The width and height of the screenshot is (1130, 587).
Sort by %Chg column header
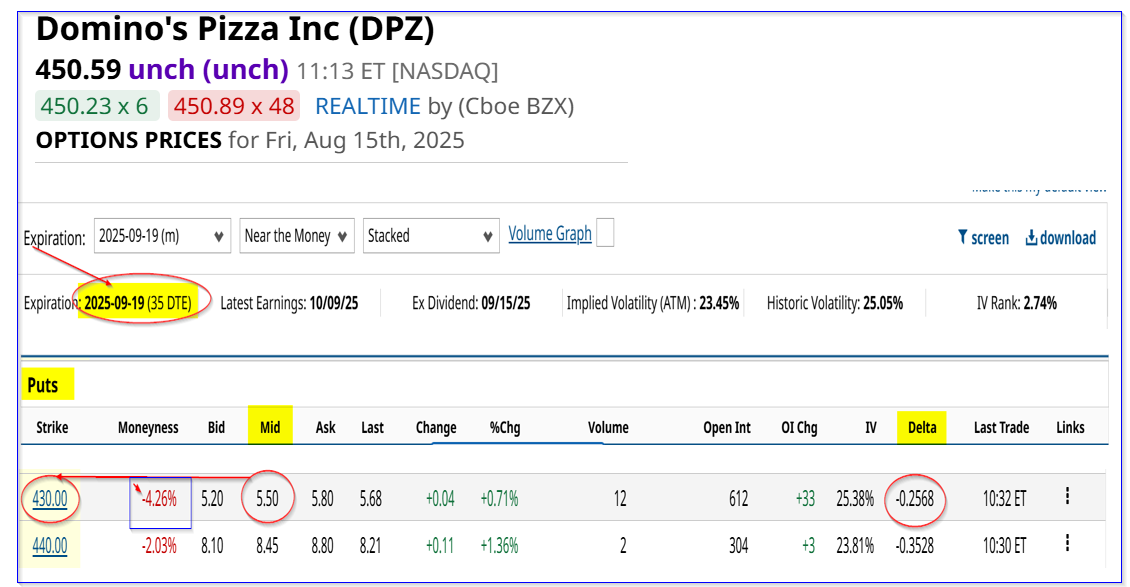[x=505, y=427]
